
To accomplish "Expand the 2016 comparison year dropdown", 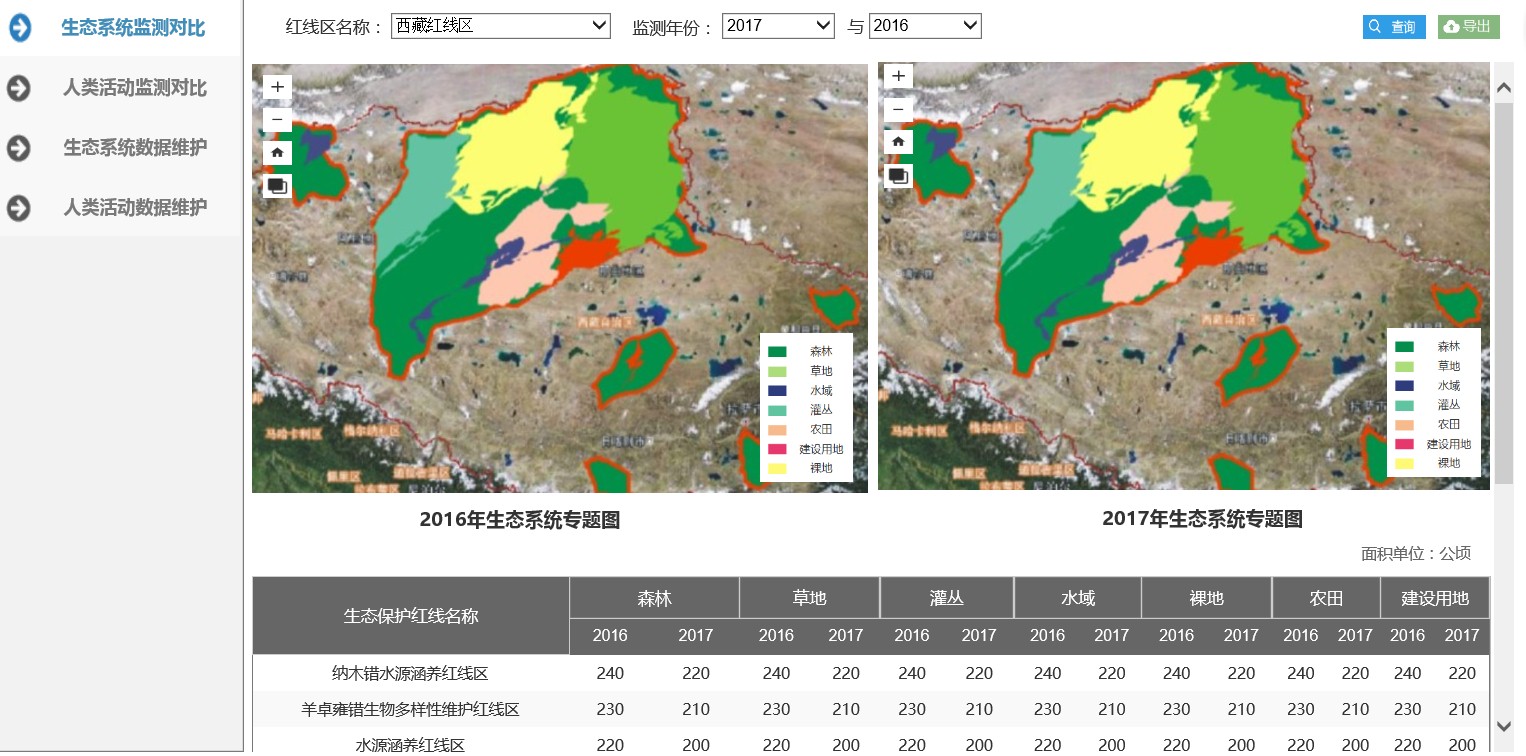I will [925, 26].
